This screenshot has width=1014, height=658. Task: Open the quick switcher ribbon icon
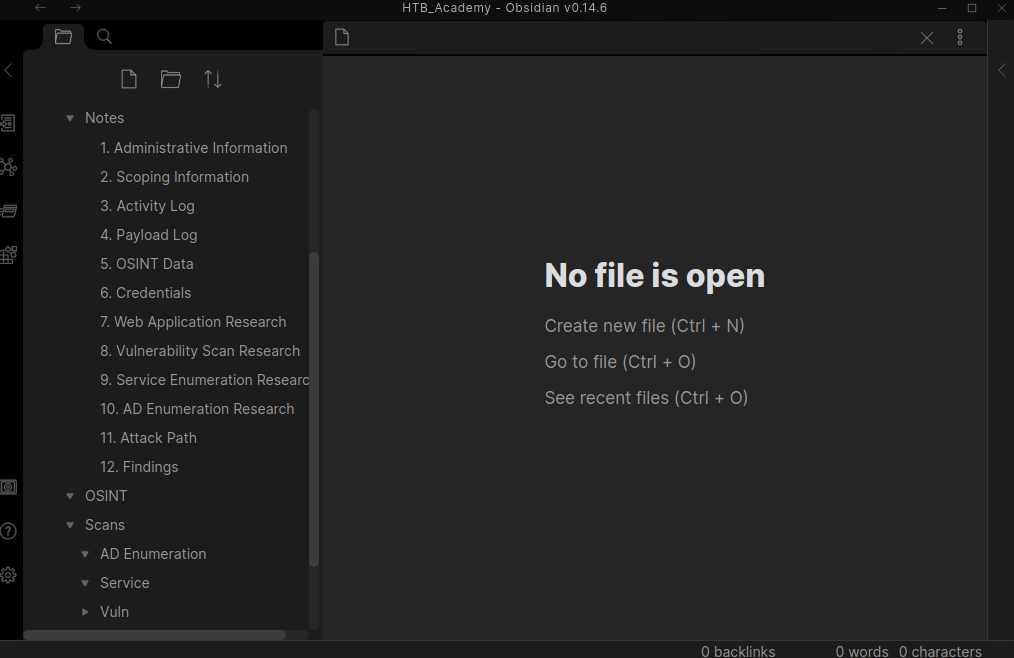click(8, 123)
